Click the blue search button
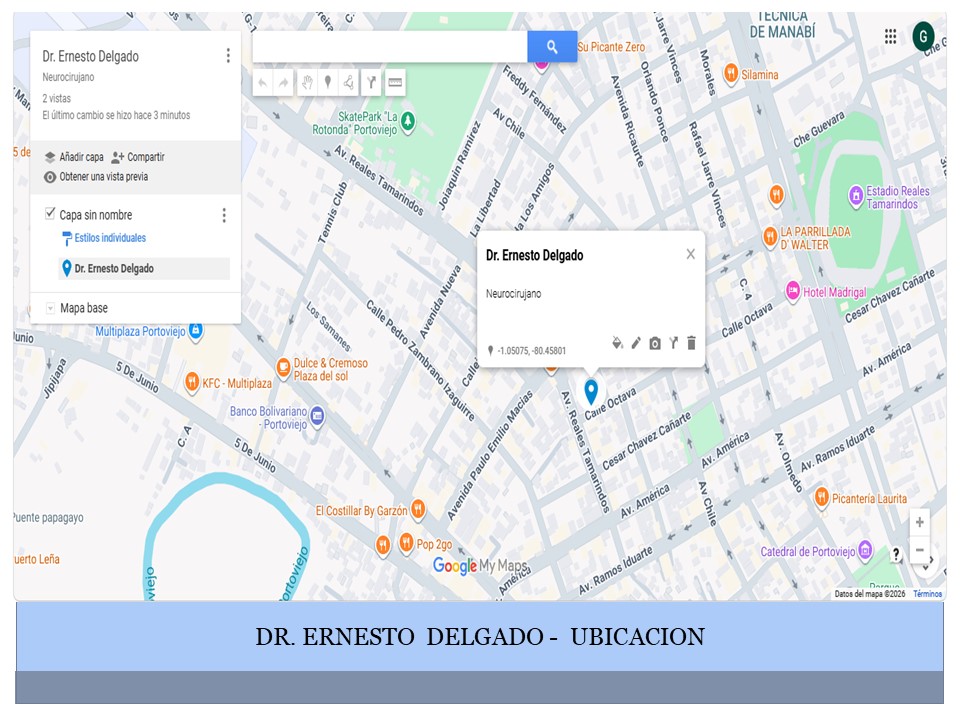 [552, 47]
